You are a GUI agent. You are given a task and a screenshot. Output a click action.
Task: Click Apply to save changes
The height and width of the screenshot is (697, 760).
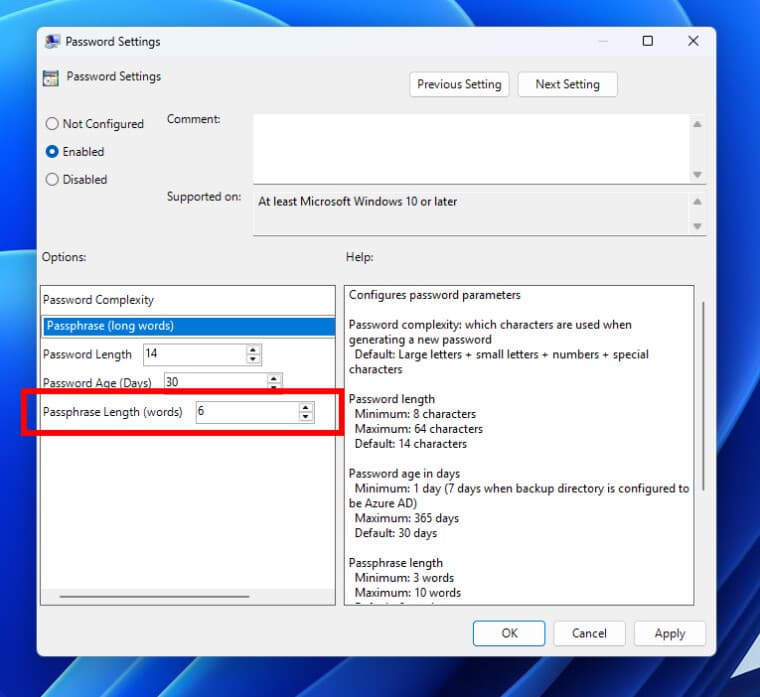click(x=669, y=633)
